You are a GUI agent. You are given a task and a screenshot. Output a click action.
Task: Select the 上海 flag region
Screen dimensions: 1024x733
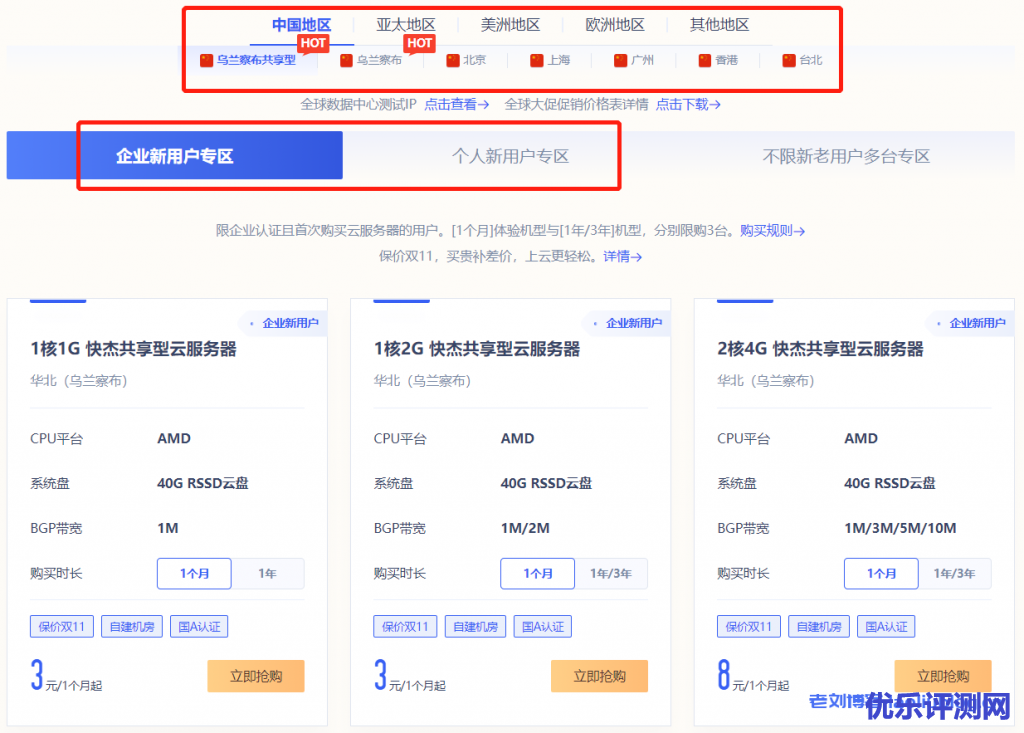(550, 60)
